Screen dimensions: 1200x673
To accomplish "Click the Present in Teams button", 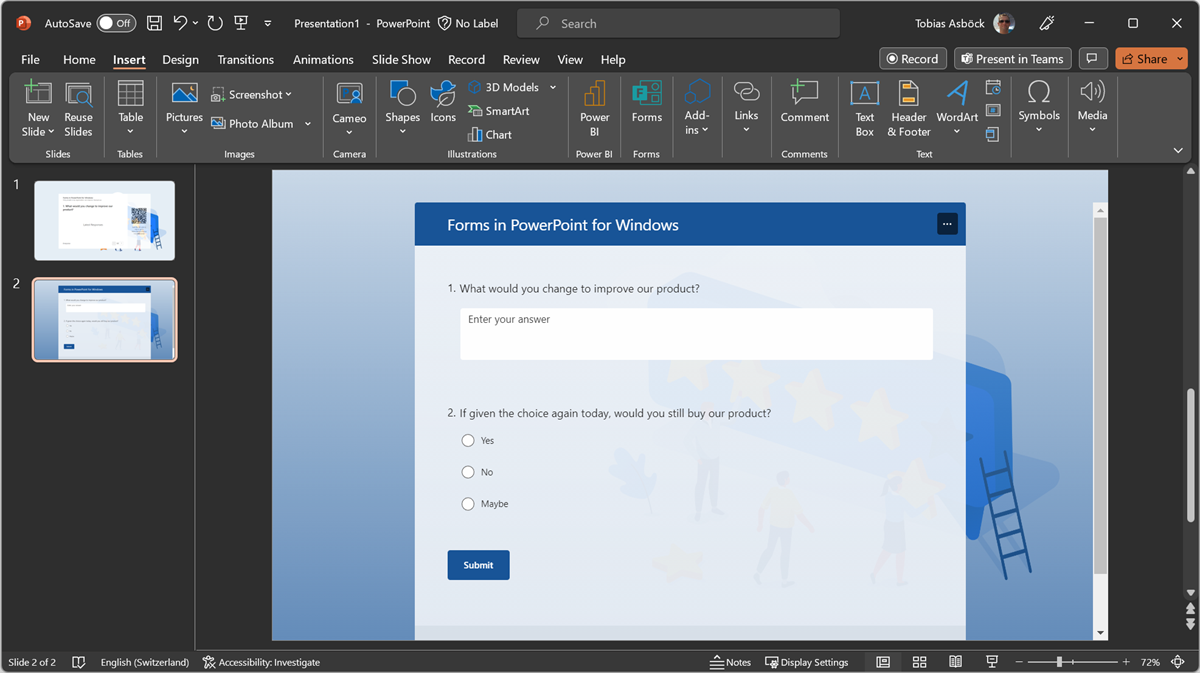I will pyautogui.click(x=1012, y=58).
